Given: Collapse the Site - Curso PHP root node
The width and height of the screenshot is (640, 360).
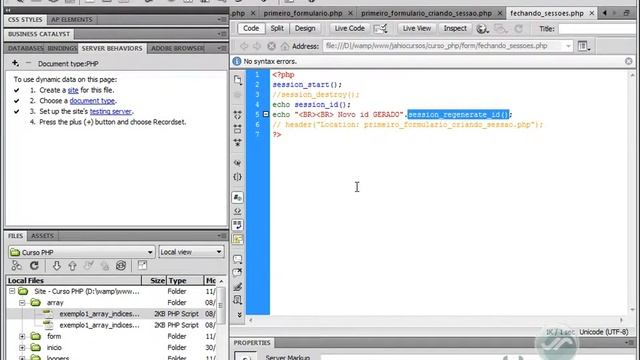Looking at the screenshot, I should pyautogui.click(x=12, y=291).
